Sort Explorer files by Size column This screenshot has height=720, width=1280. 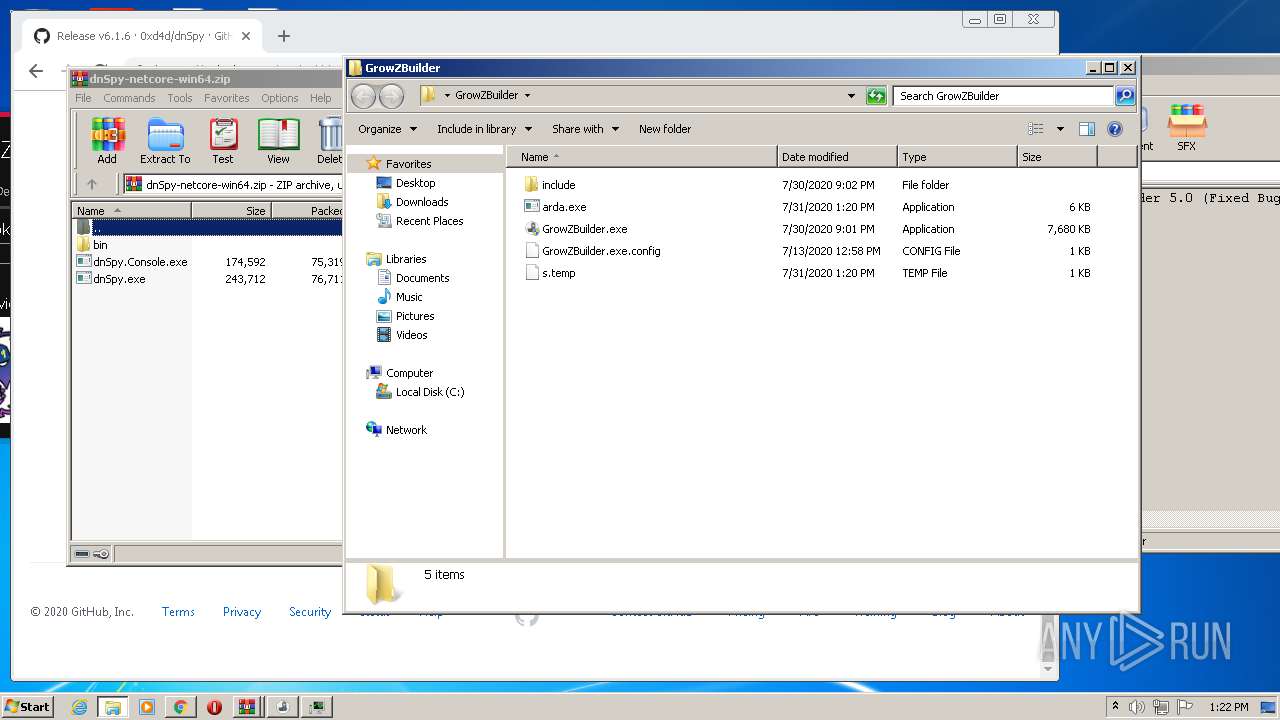(x=1057, y=157)
